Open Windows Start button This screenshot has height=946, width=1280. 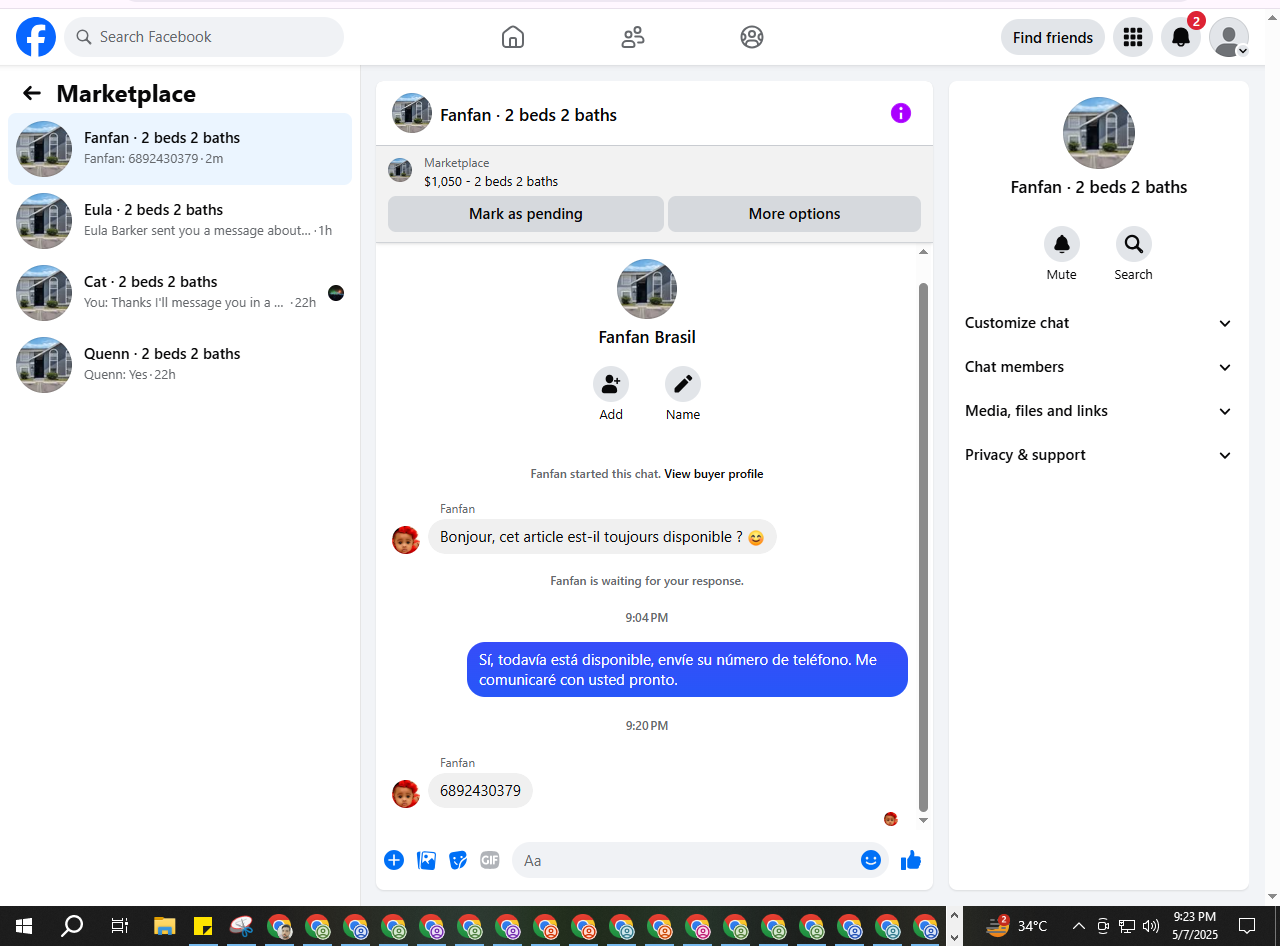(24, 926)
